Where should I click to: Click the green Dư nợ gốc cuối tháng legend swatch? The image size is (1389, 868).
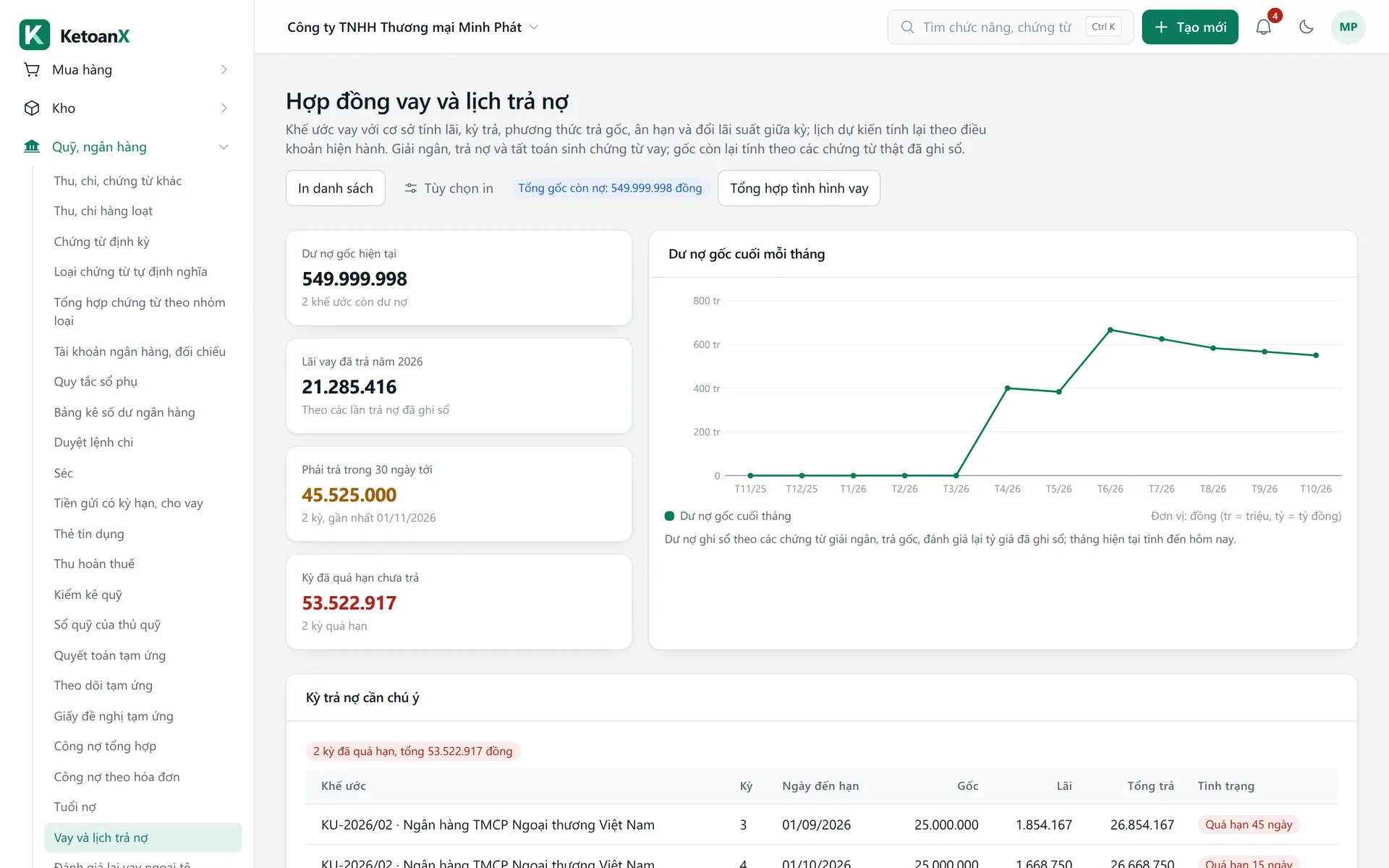click(x=670, y=516)
